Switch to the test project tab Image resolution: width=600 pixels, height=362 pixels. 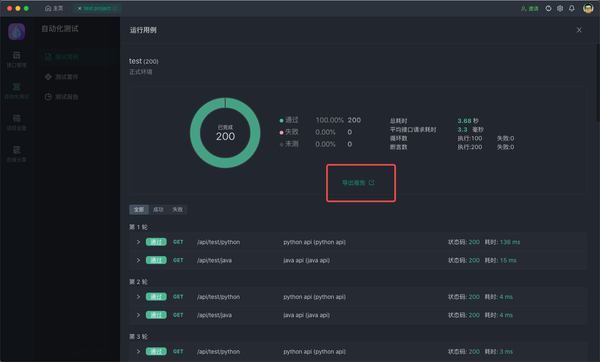pos(97,8)
